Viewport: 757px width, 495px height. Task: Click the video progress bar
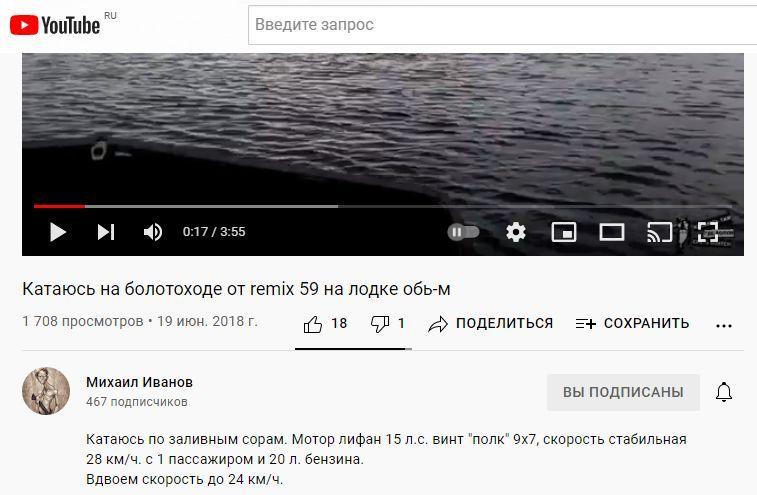pyautogui.click(x=383, y=206)
